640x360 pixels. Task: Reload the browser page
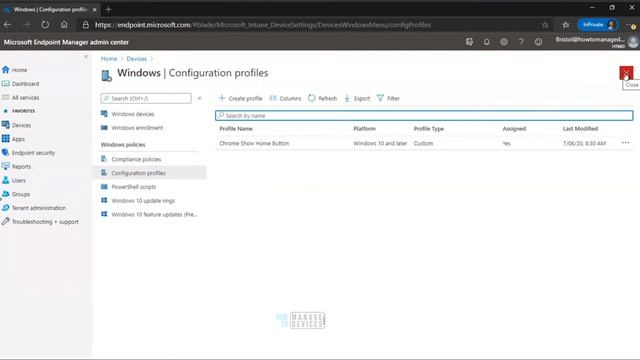coord(45,25)
